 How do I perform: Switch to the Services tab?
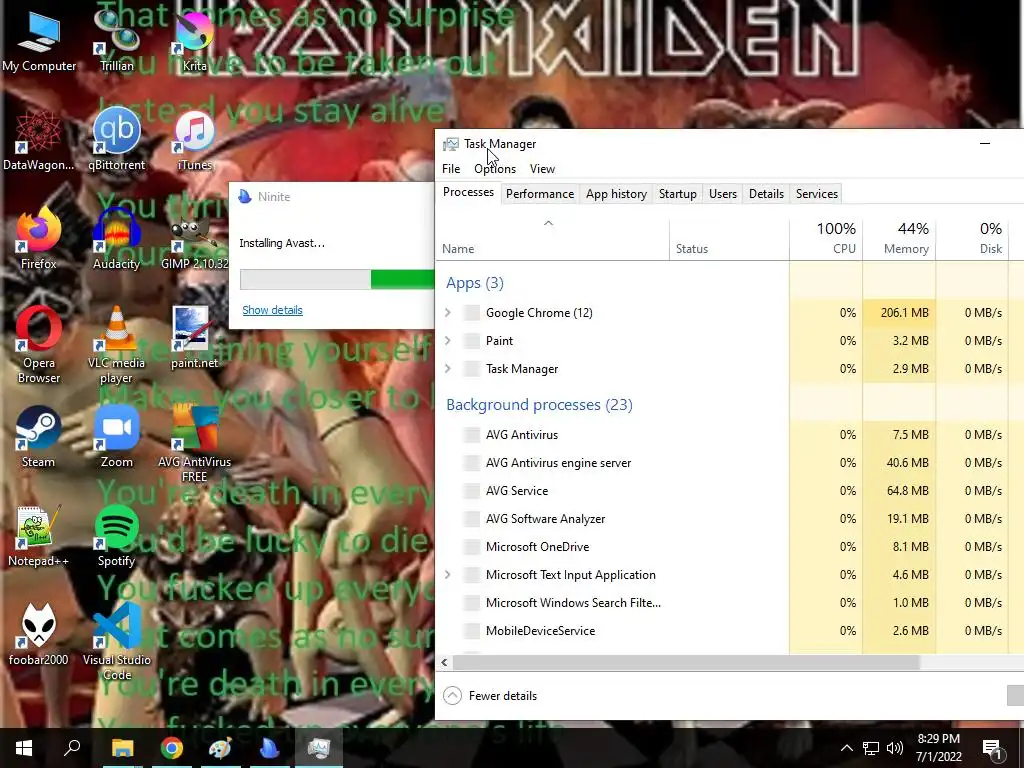(x=817, y=194)
